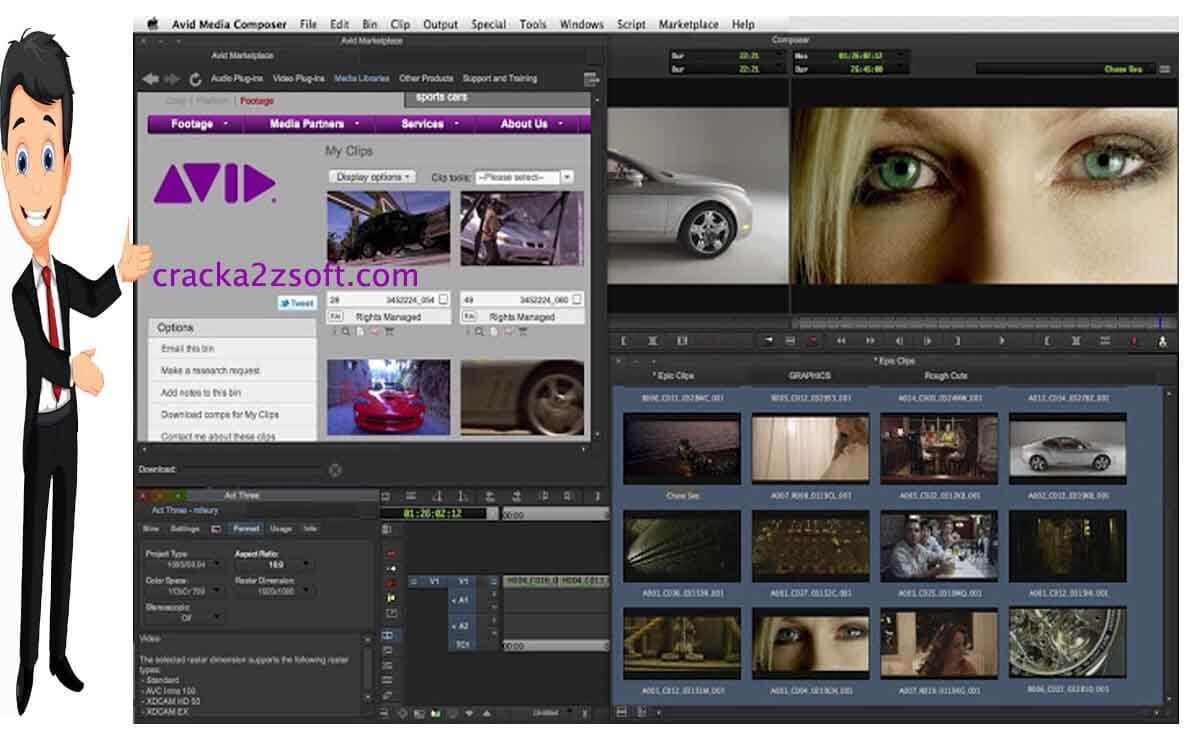Image resolution: width=1200 pixels, height=740 pixels.
Task: Toggle the A1 audio track selector
Action: (463, 599)
